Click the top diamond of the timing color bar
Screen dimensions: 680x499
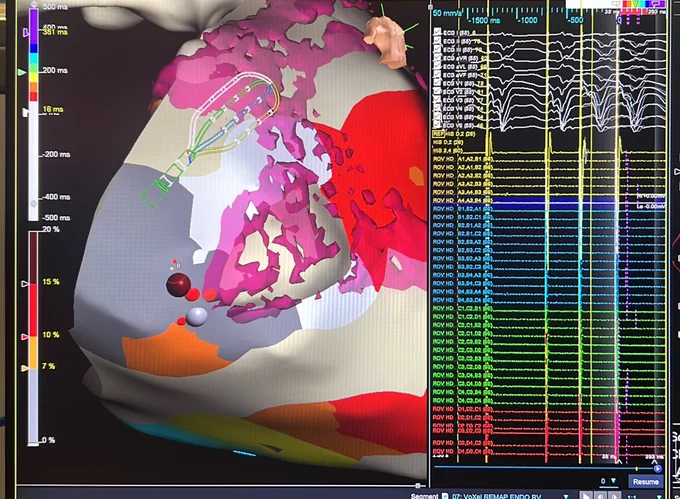pos(33,5)
